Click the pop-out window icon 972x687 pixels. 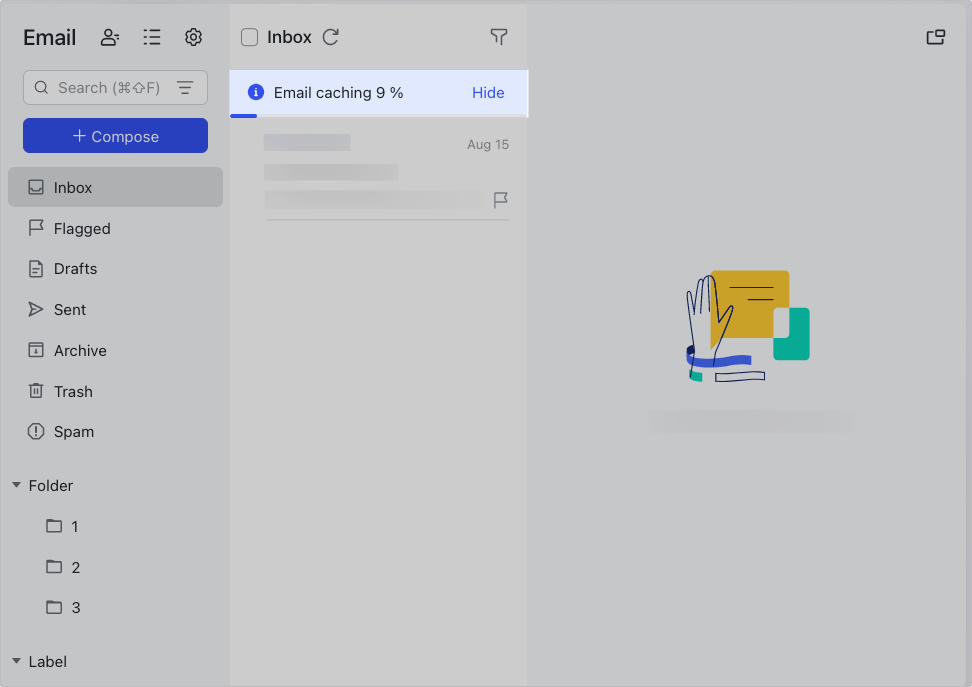coord(936,37)
